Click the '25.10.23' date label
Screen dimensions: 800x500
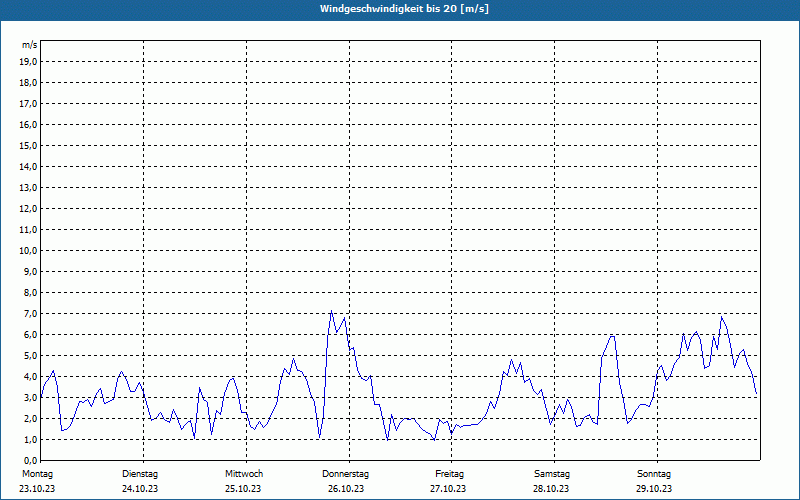(x=243, y=489)
